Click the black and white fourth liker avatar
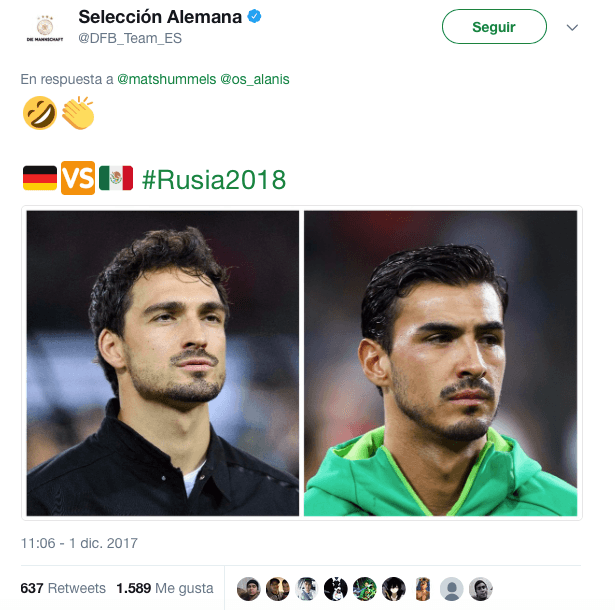Image resolution: width=615 pixels, height=610 pixels. (336, 589)
